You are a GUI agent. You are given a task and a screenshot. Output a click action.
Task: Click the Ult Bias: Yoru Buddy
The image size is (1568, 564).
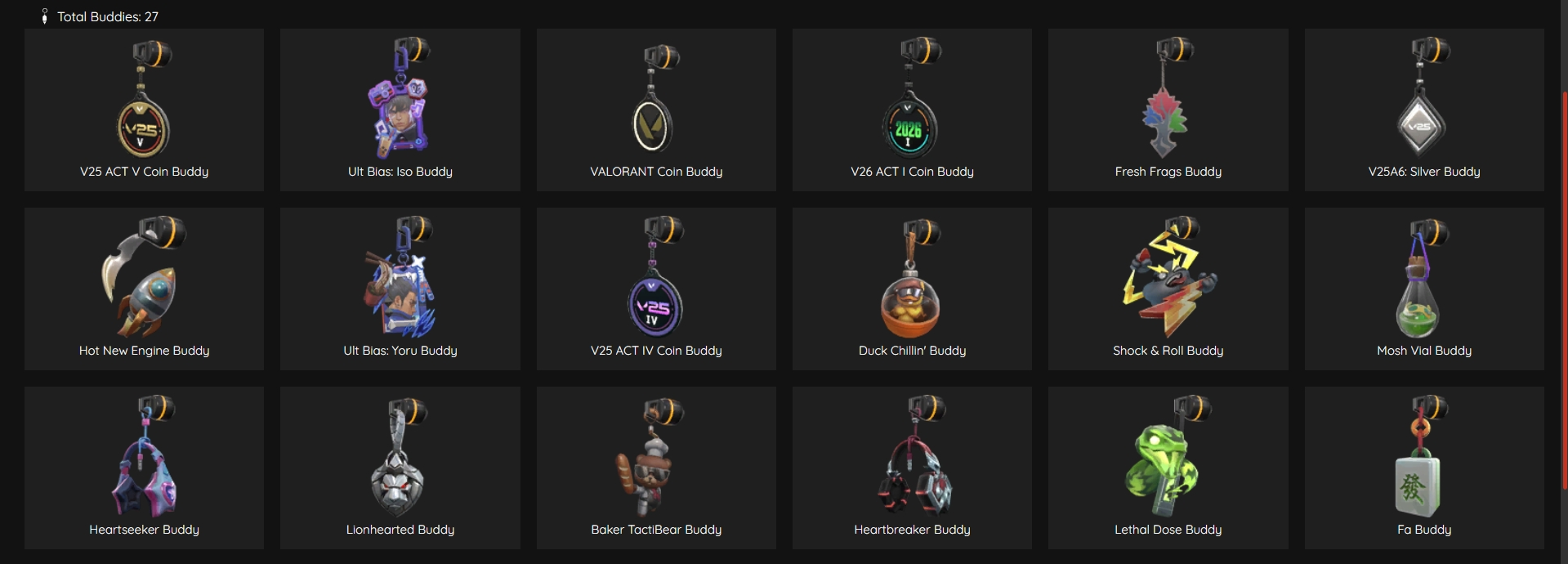[x=400, y=289]
